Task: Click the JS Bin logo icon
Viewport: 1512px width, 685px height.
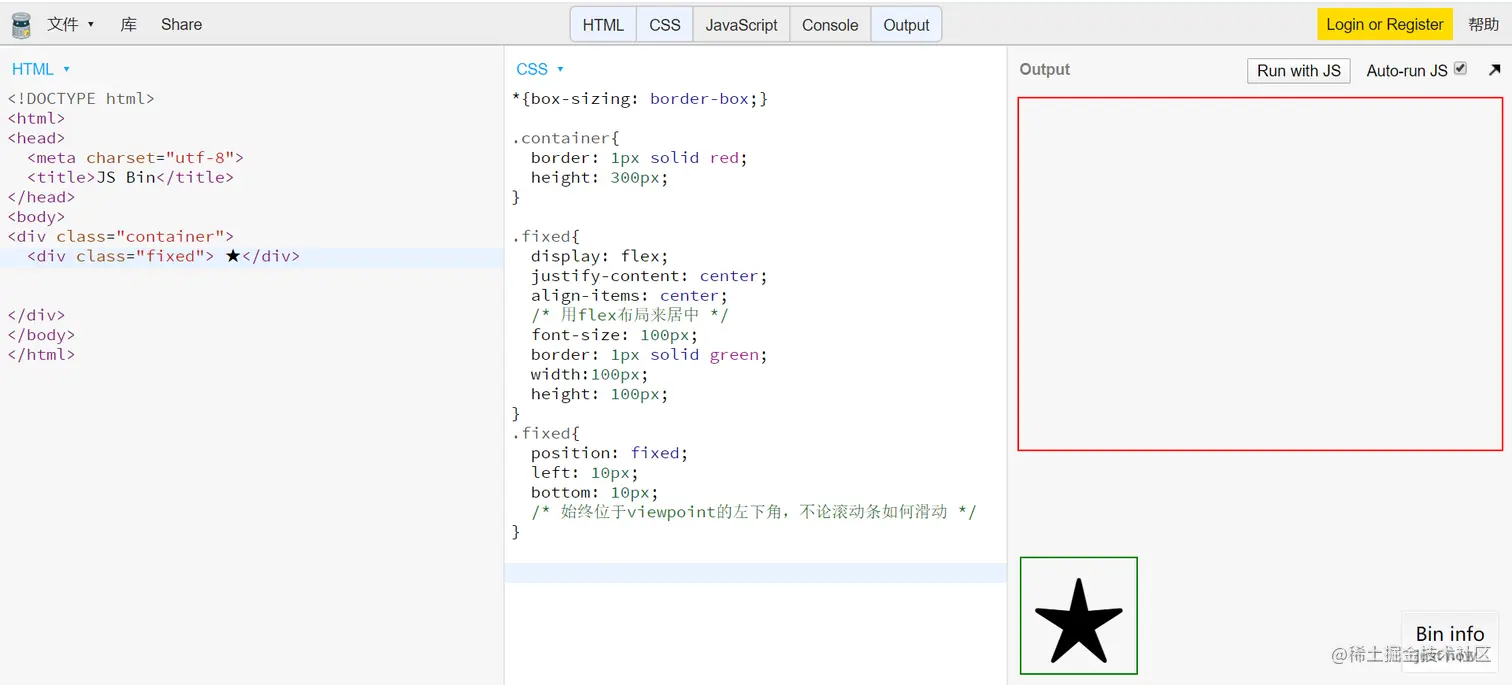Action: point(21,25)
